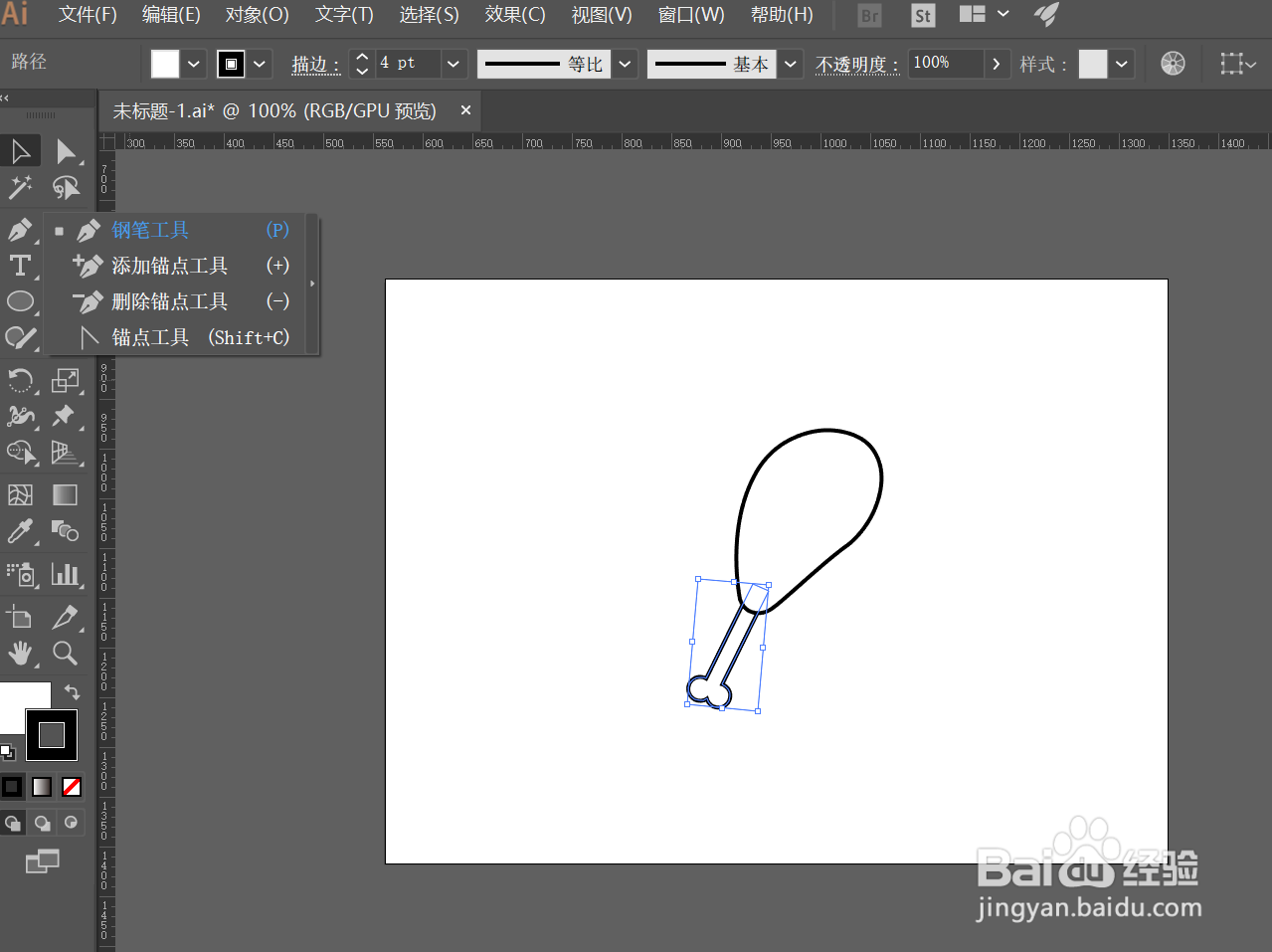Choose the Perspective Grid tool
Viewport: 1272px width, 952px height.
coord(66,453)
